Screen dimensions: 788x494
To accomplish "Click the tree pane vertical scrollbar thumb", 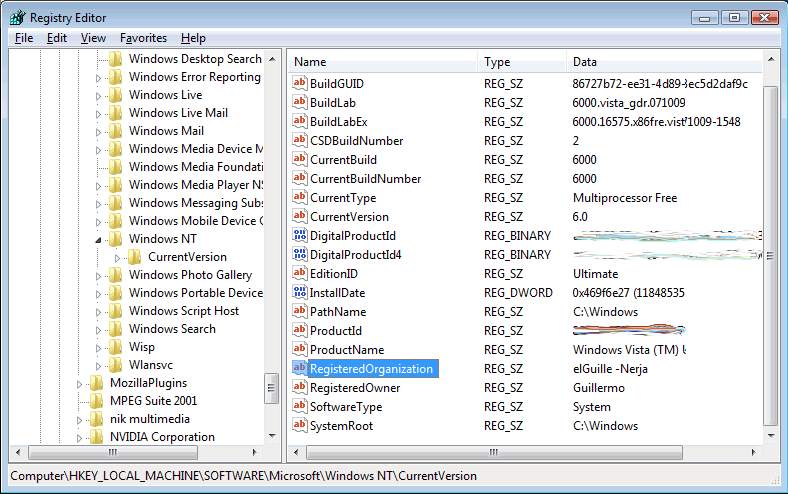I will tap(271, 388).
